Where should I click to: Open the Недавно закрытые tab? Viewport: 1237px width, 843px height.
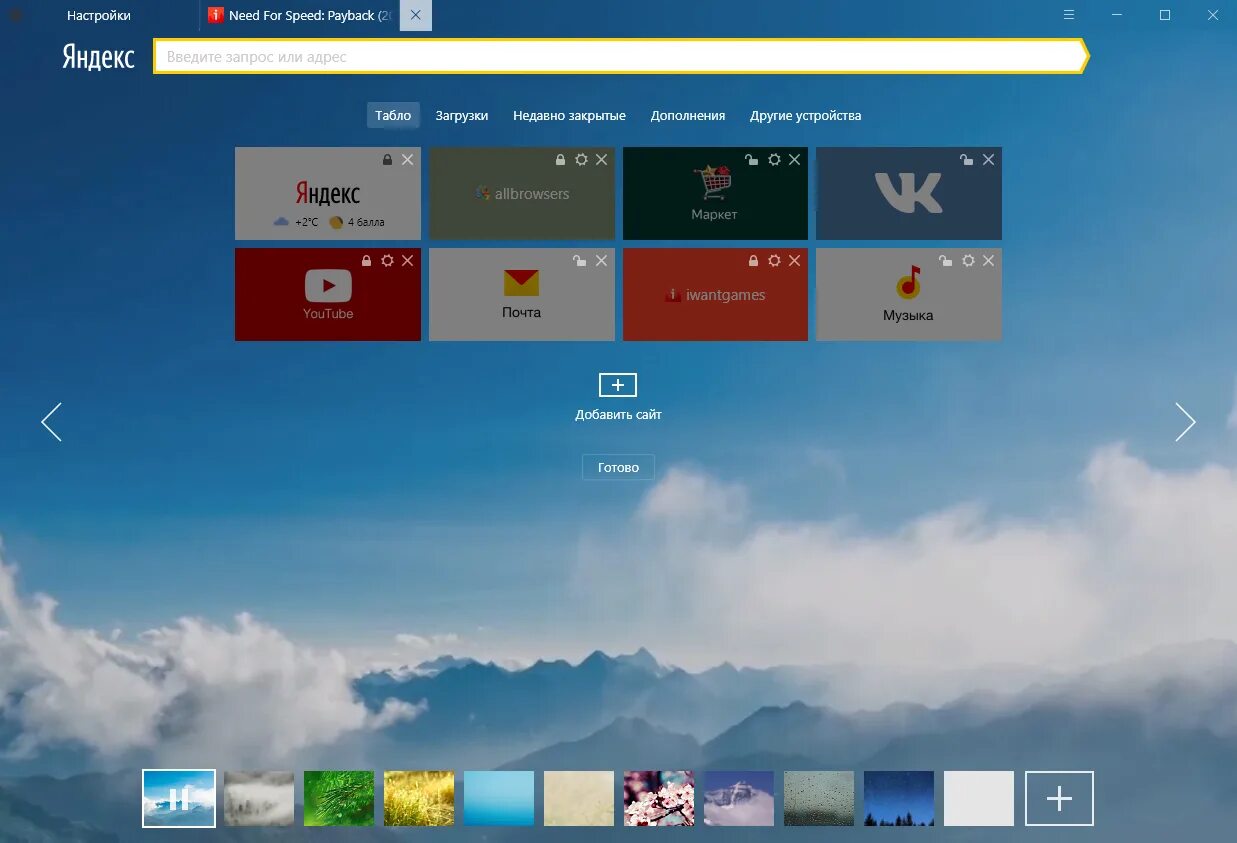[x=569, y=115]
